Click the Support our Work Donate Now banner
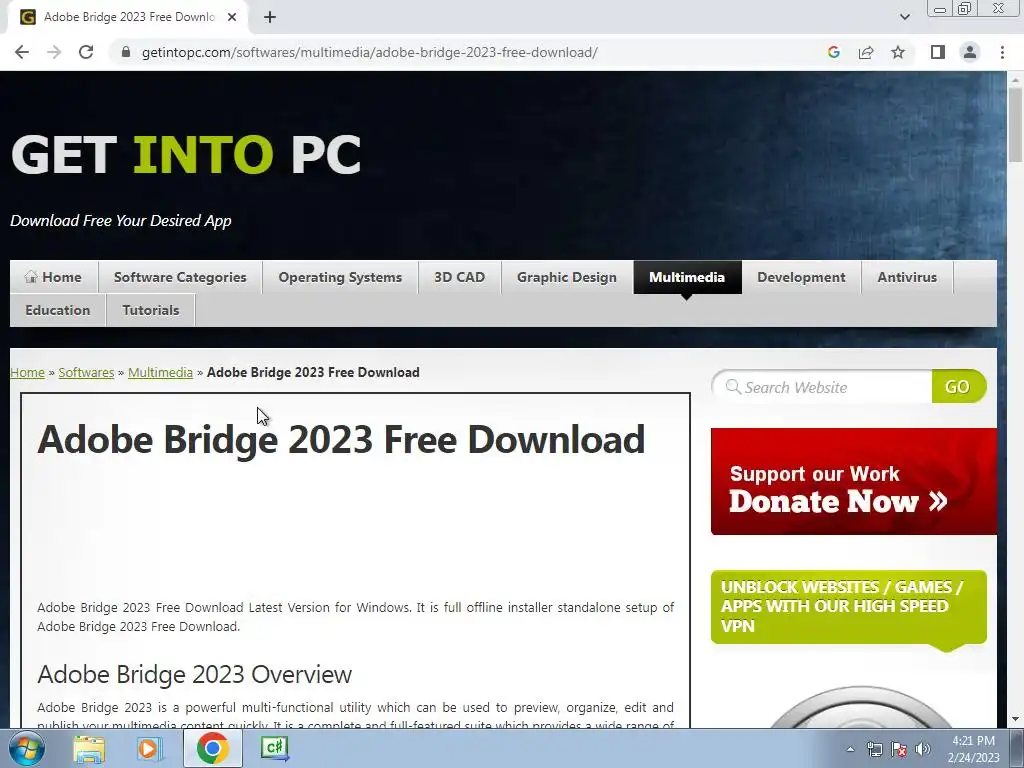This screenshot has height=768, width=1024. tap(854, 481)
